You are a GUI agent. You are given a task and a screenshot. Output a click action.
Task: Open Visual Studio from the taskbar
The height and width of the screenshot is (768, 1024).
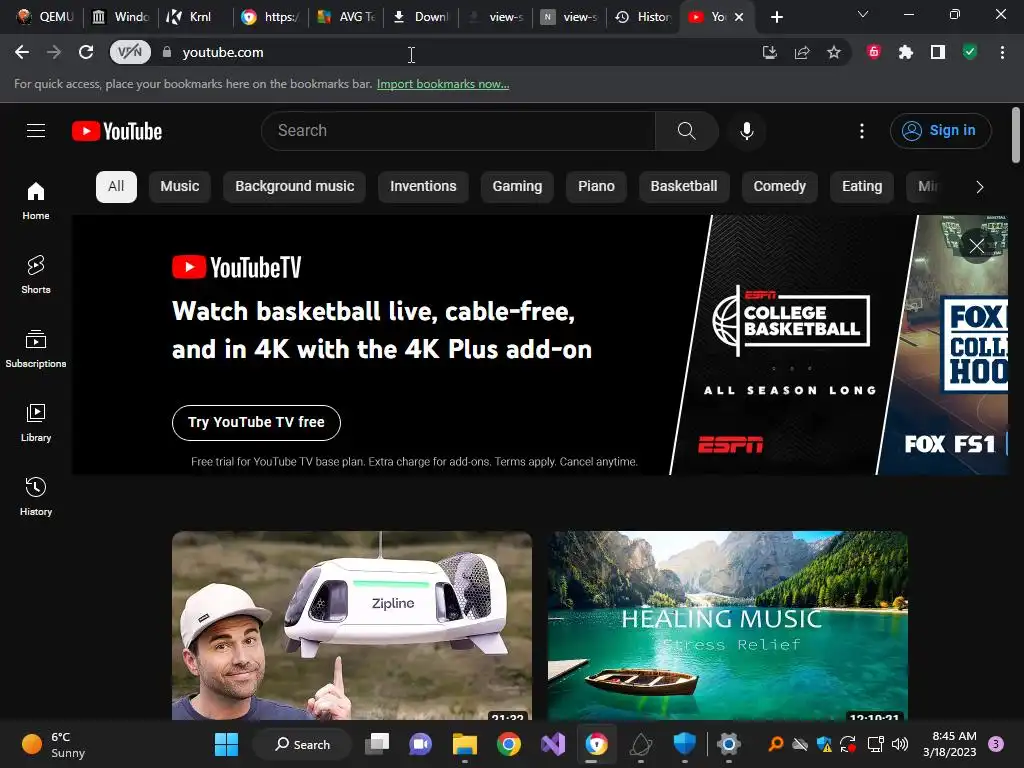552,744
